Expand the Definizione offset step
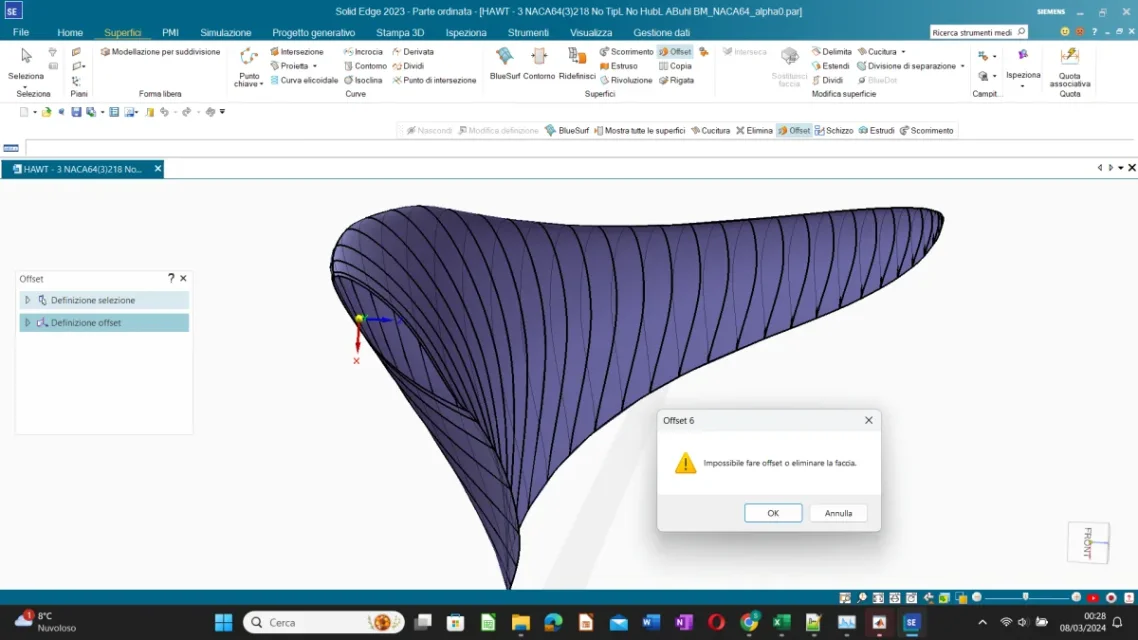 (x=28, y=322)
